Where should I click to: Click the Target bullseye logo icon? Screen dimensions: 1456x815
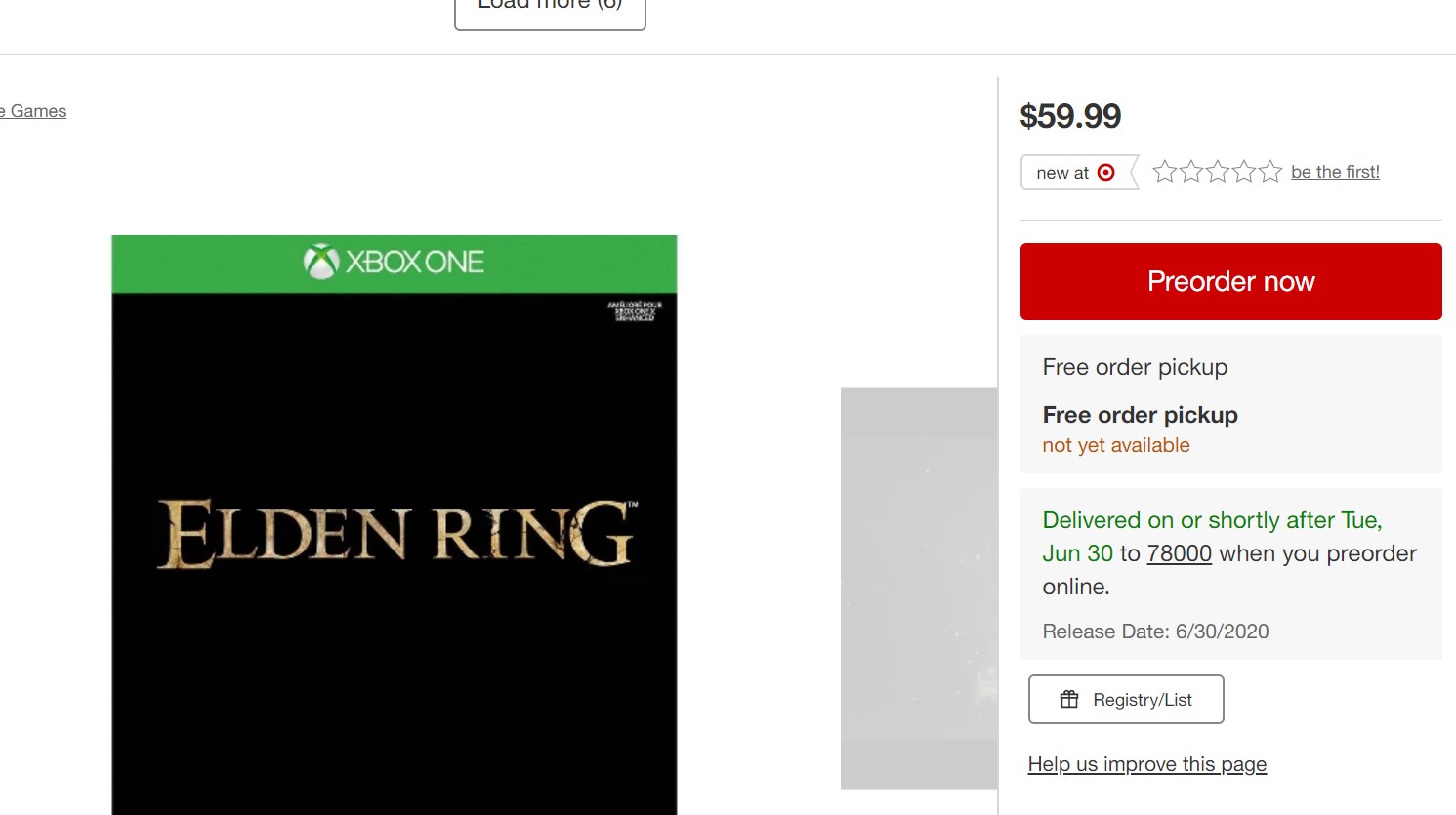1105,172
